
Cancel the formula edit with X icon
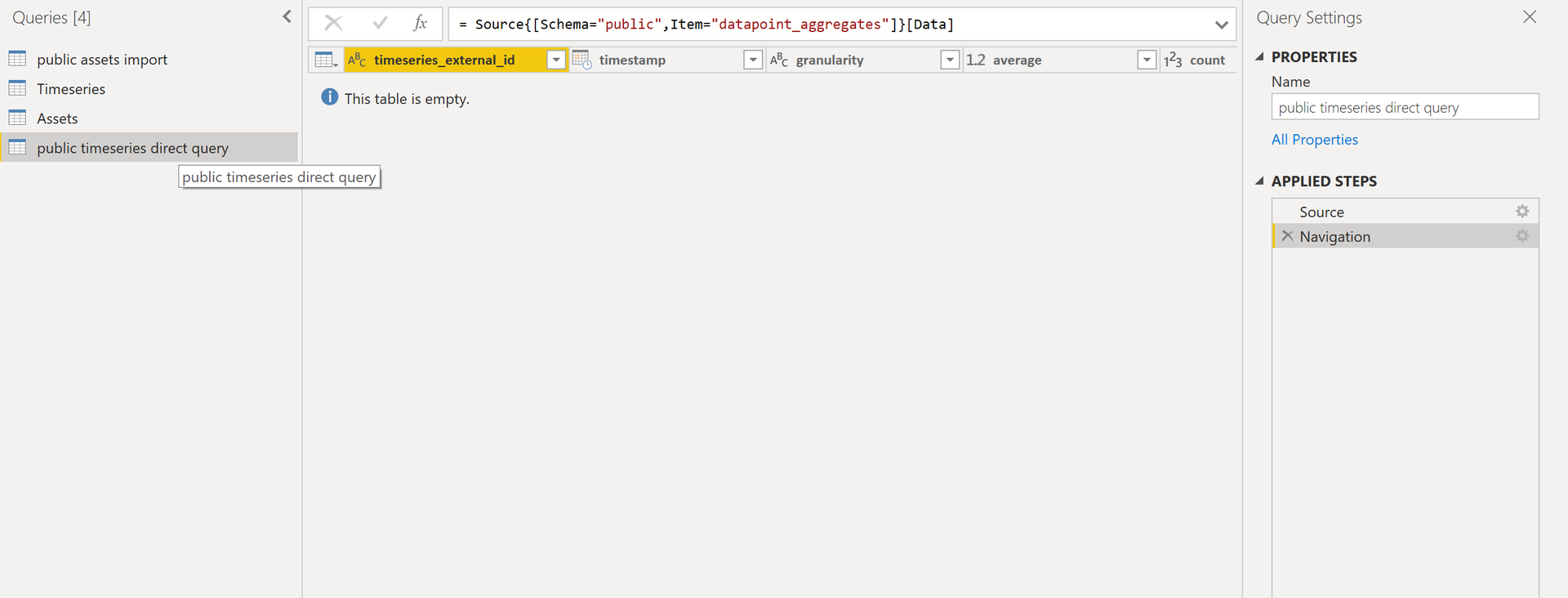click(x=333, y=24)
